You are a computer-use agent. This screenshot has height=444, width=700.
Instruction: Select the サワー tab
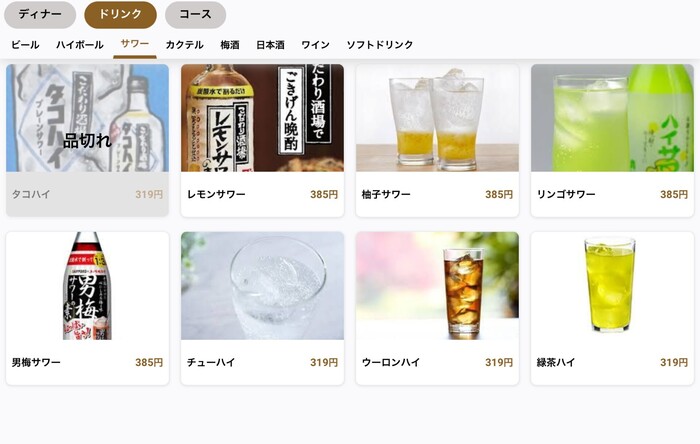(x=135, y=44)
